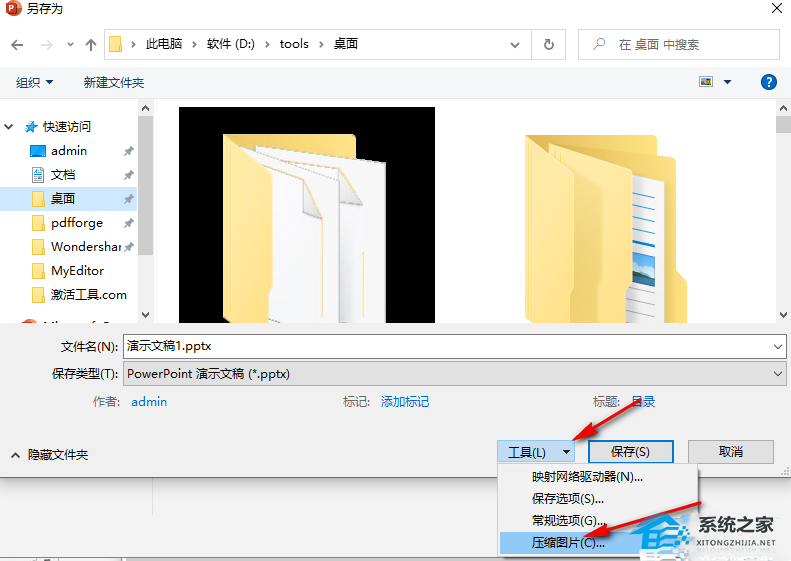Image resolution: width=791 pixels, height=561 pixels.
Task: Collapse the 快速访问 tree node
Action: [9, 127]
